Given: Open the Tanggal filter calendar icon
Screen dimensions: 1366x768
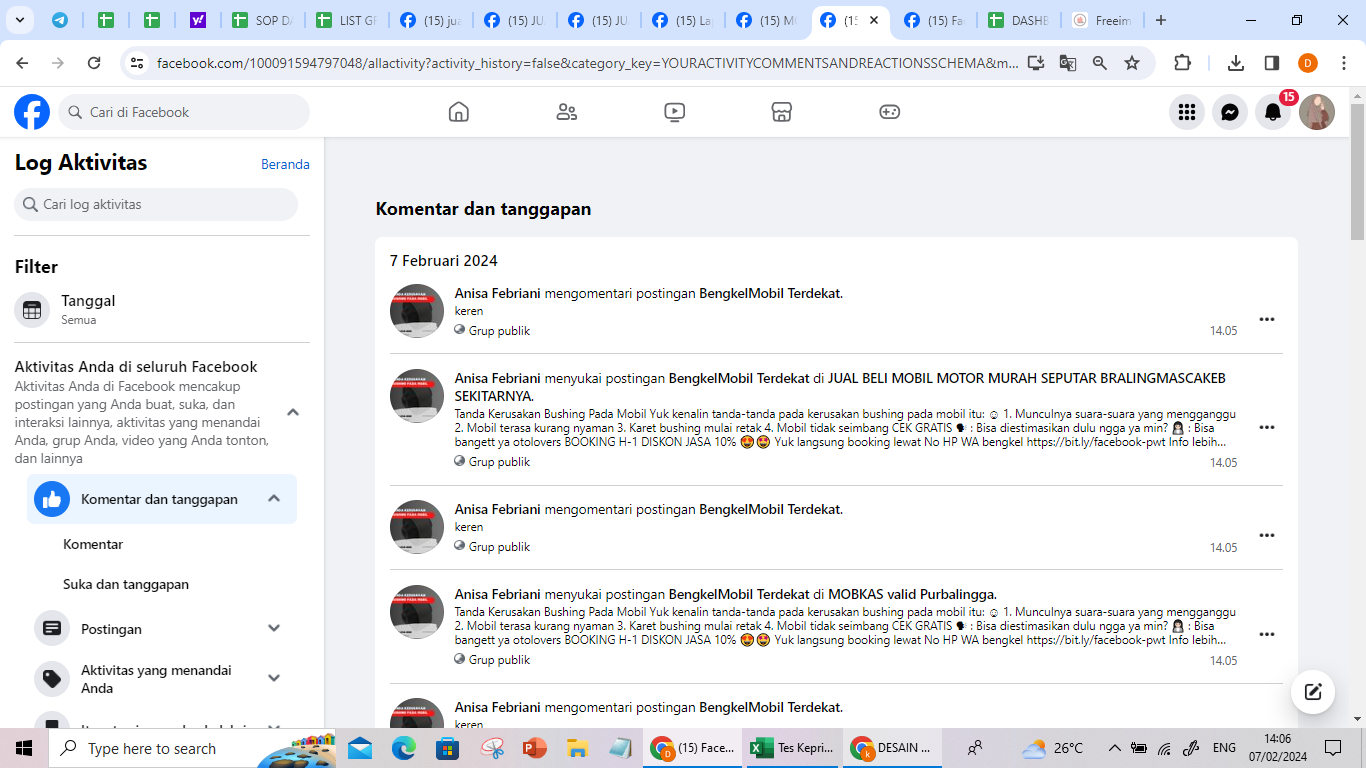Looking at the screenshot, I should (32, 310).
